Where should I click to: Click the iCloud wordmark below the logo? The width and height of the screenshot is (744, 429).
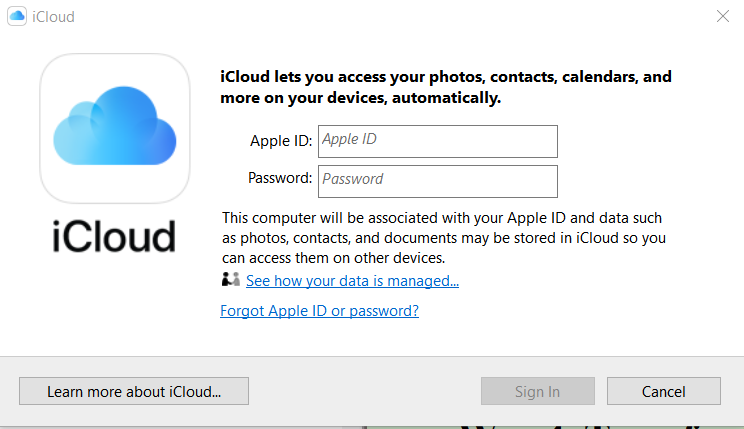coord(114,236)
